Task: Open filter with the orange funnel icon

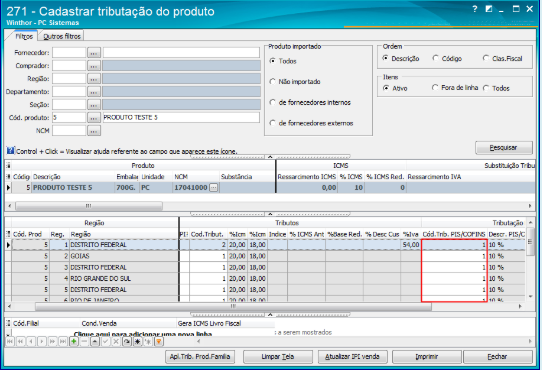Action: click(159, 342)
